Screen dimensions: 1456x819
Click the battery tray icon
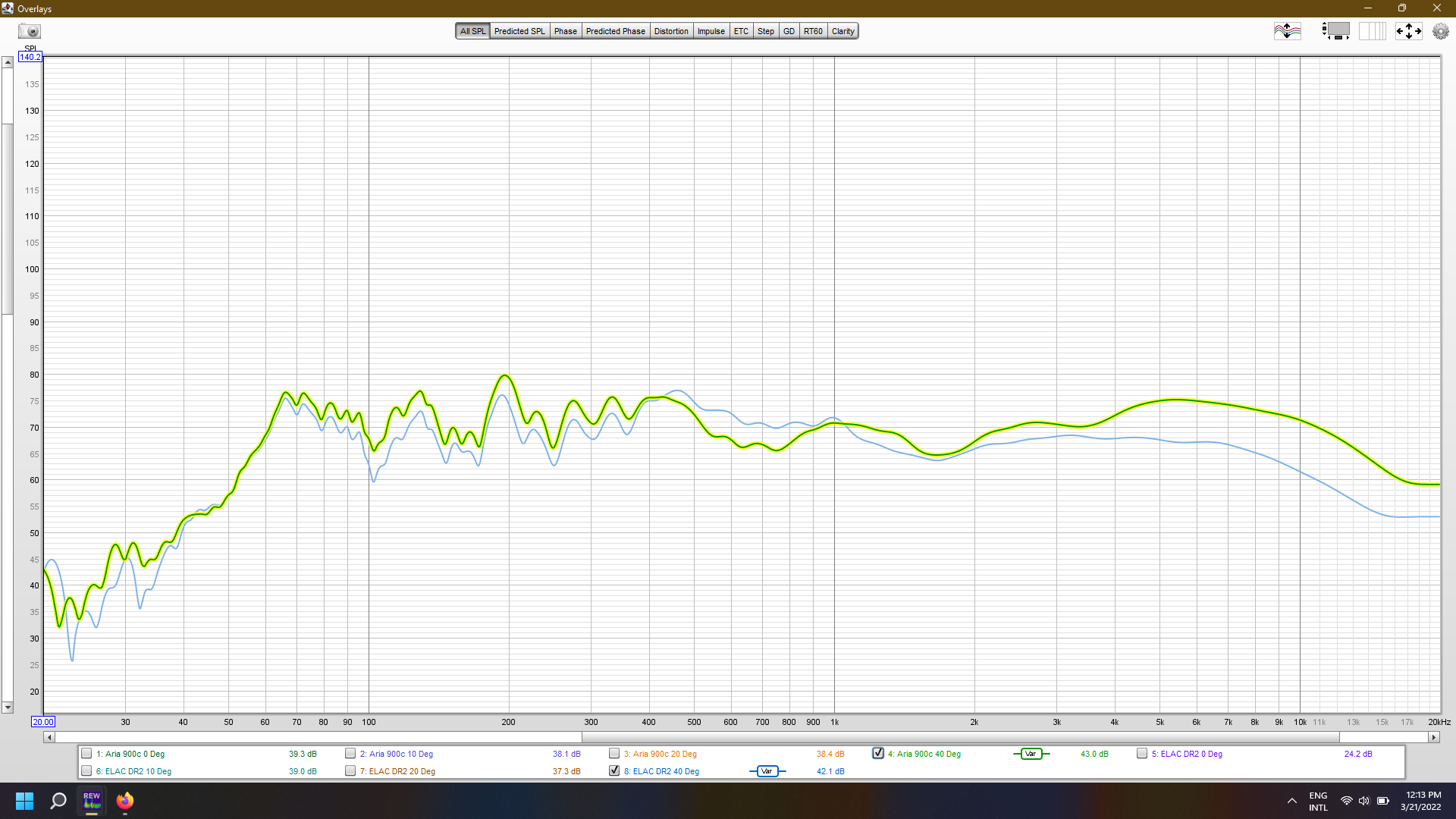point(1383,801)
